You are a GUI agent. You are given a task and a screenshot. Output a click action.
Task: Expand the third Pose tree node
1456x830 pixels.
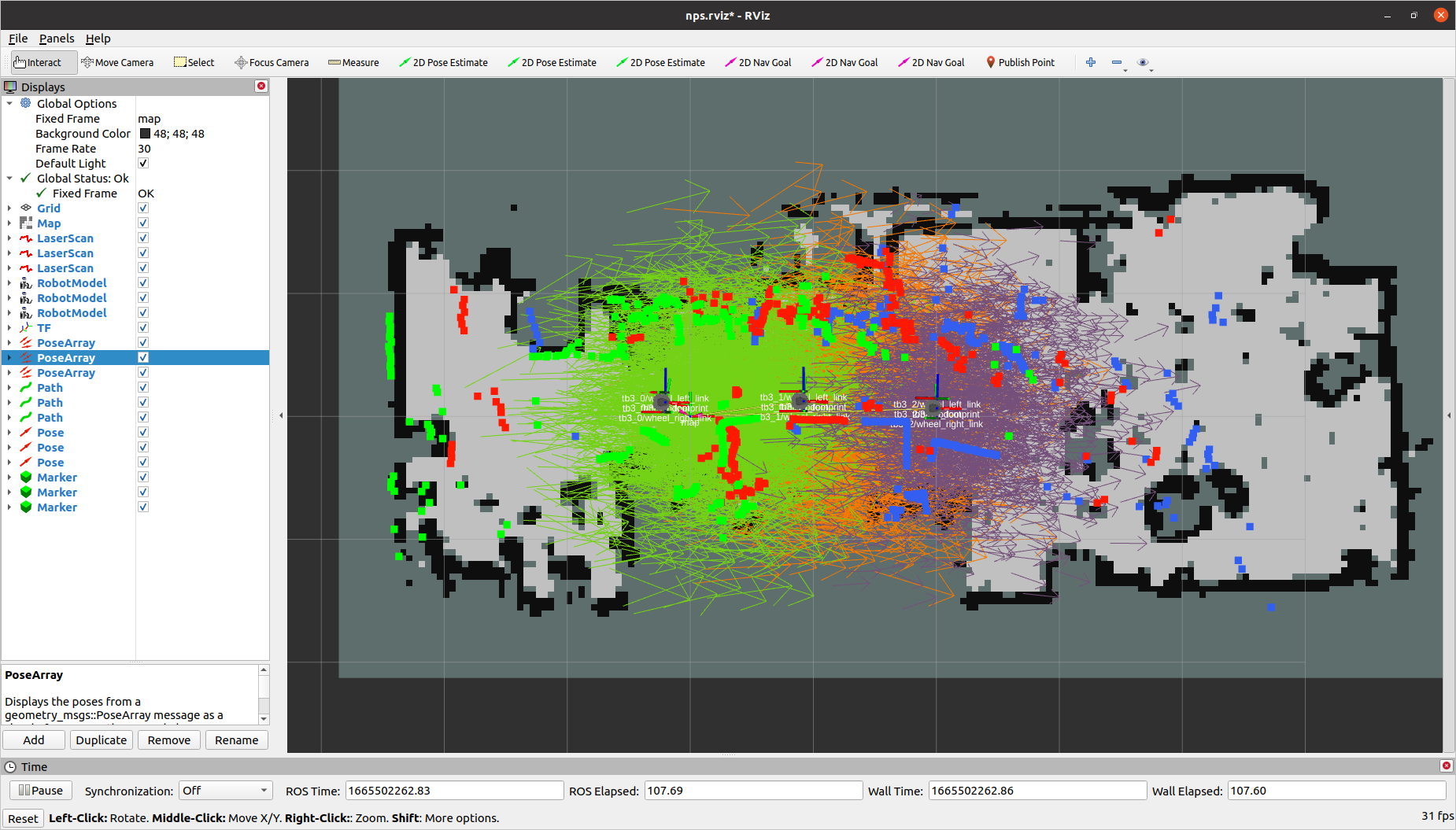tap(9, 463)
